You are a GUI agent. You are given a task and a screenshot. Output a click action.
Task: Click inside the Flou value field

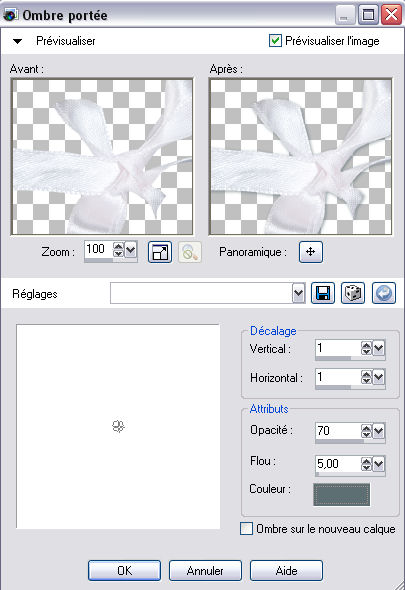(338, 463)
